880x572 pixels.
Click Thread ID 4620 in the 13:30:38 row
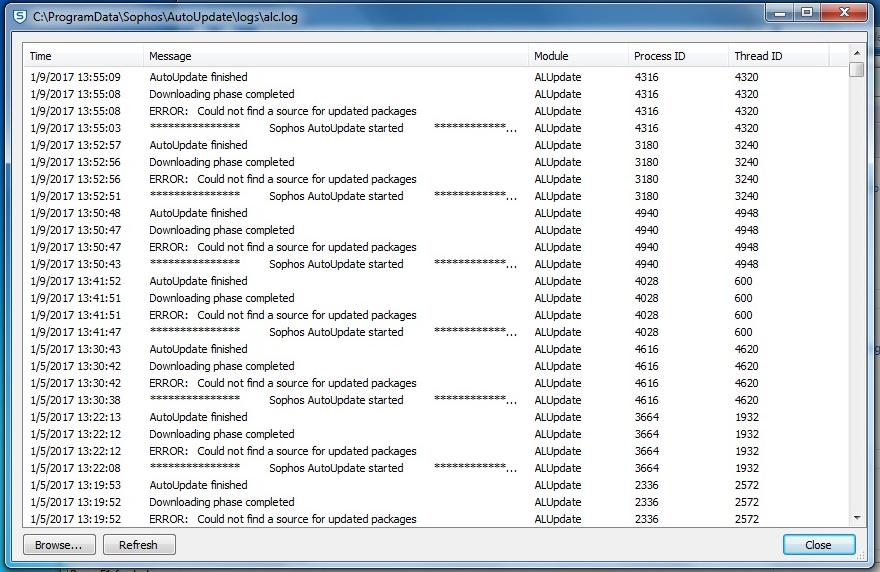[x=746, y=400]
